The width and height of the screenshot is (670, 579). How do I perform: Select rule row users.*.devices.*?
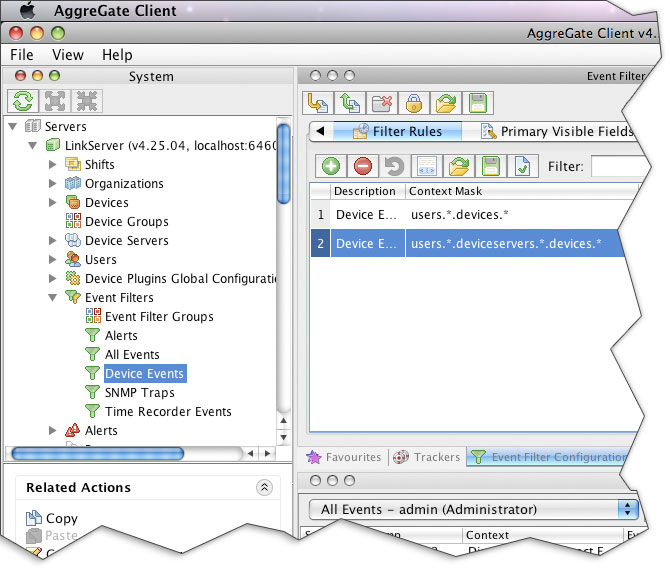(x=470, y=215)
